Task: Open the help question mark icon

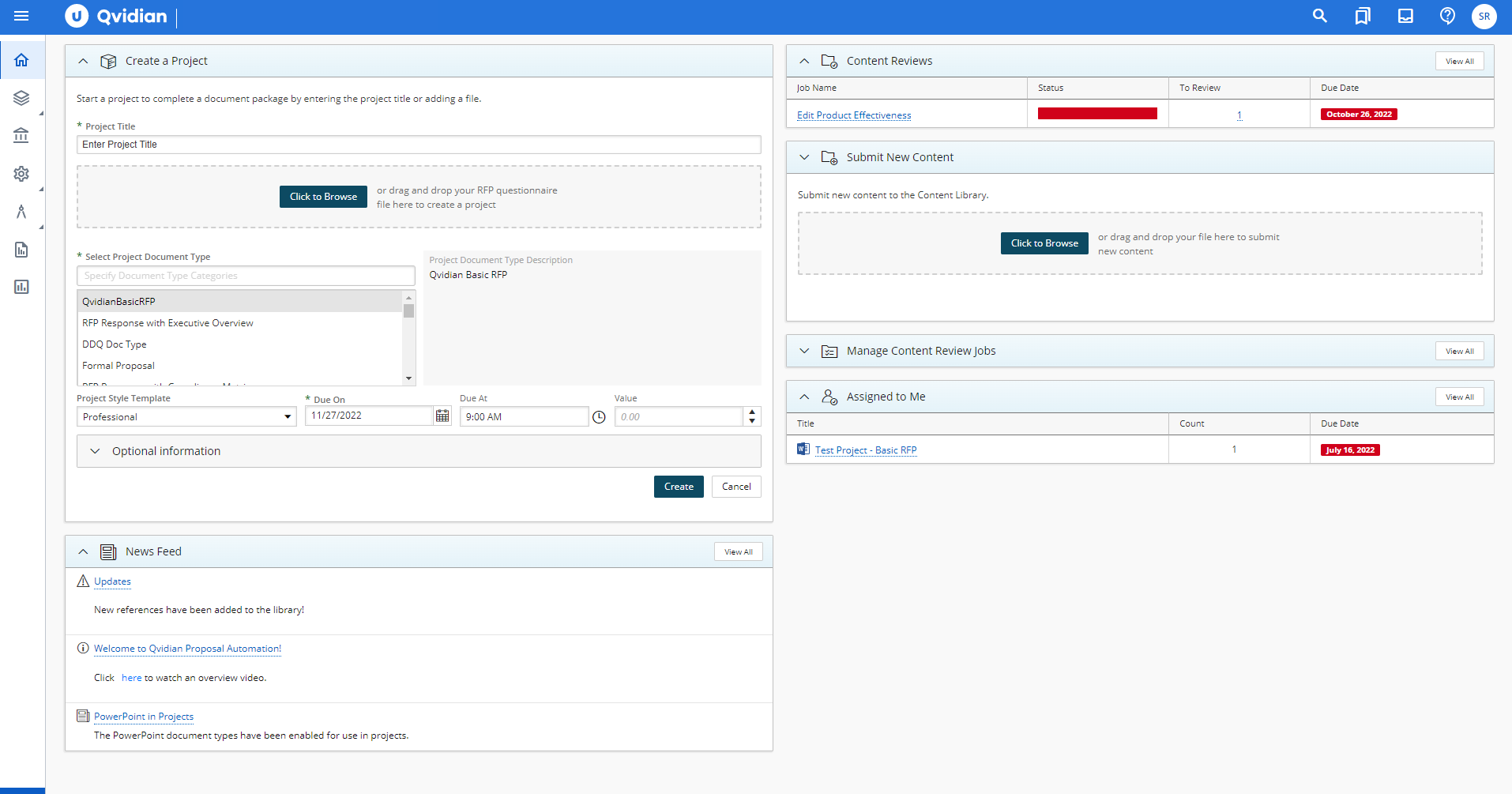Action: tap(1447, 16)
